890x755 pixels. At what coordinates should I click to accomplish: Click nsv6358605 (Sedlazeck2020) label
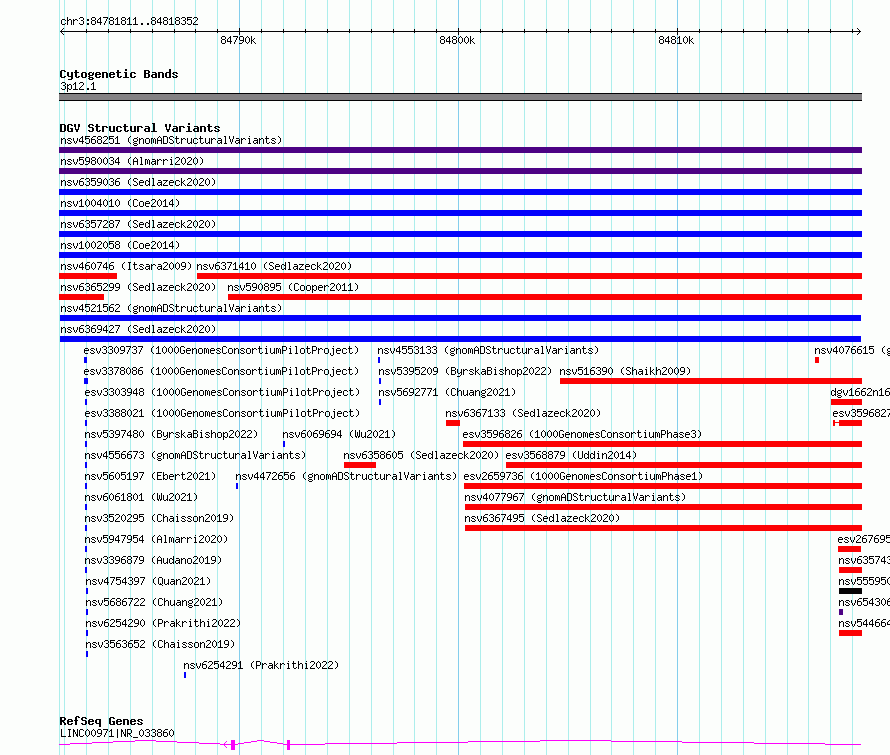[x=421, y=455]
